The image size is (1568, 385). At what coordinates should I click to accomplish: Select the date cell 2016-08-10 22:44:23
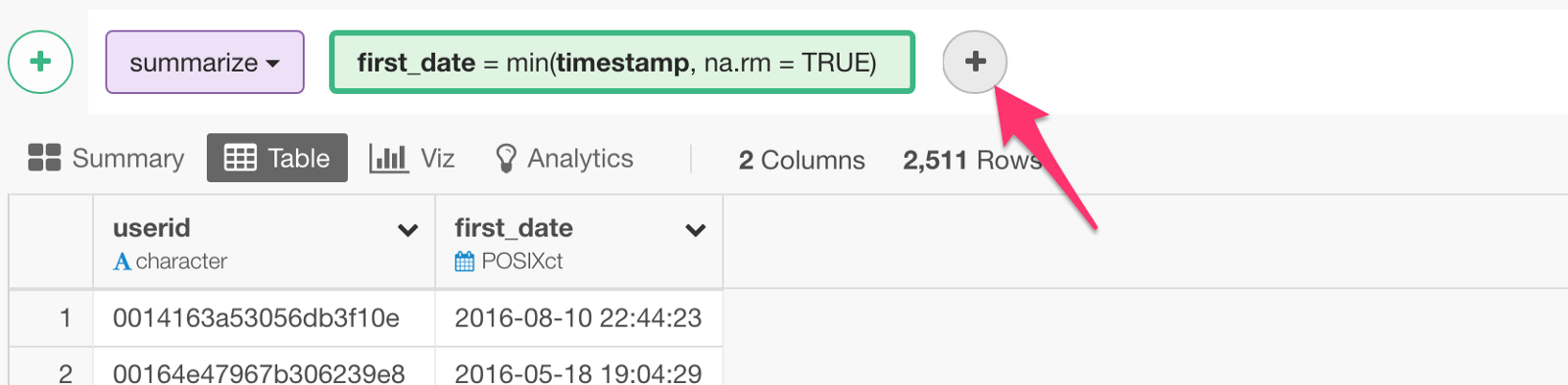[578, 318]
